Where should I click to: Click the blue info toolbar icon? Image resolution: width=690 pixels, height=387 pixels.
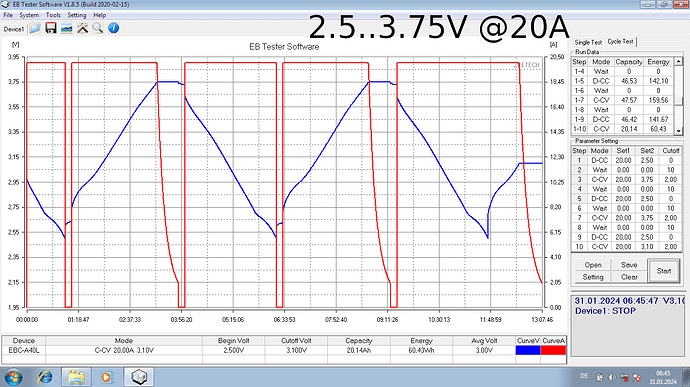pos(114,28)
